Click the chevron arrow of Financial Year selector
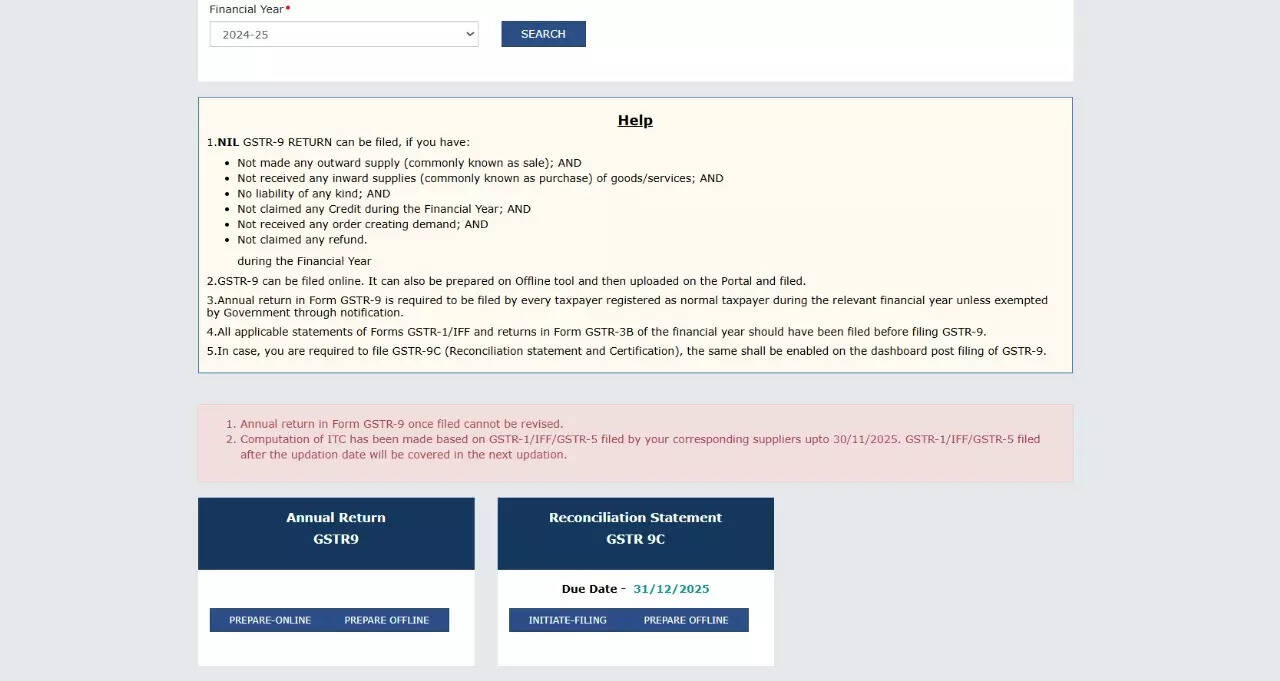The height and width of the screenshot is (681, 1280). coord(470,34)
